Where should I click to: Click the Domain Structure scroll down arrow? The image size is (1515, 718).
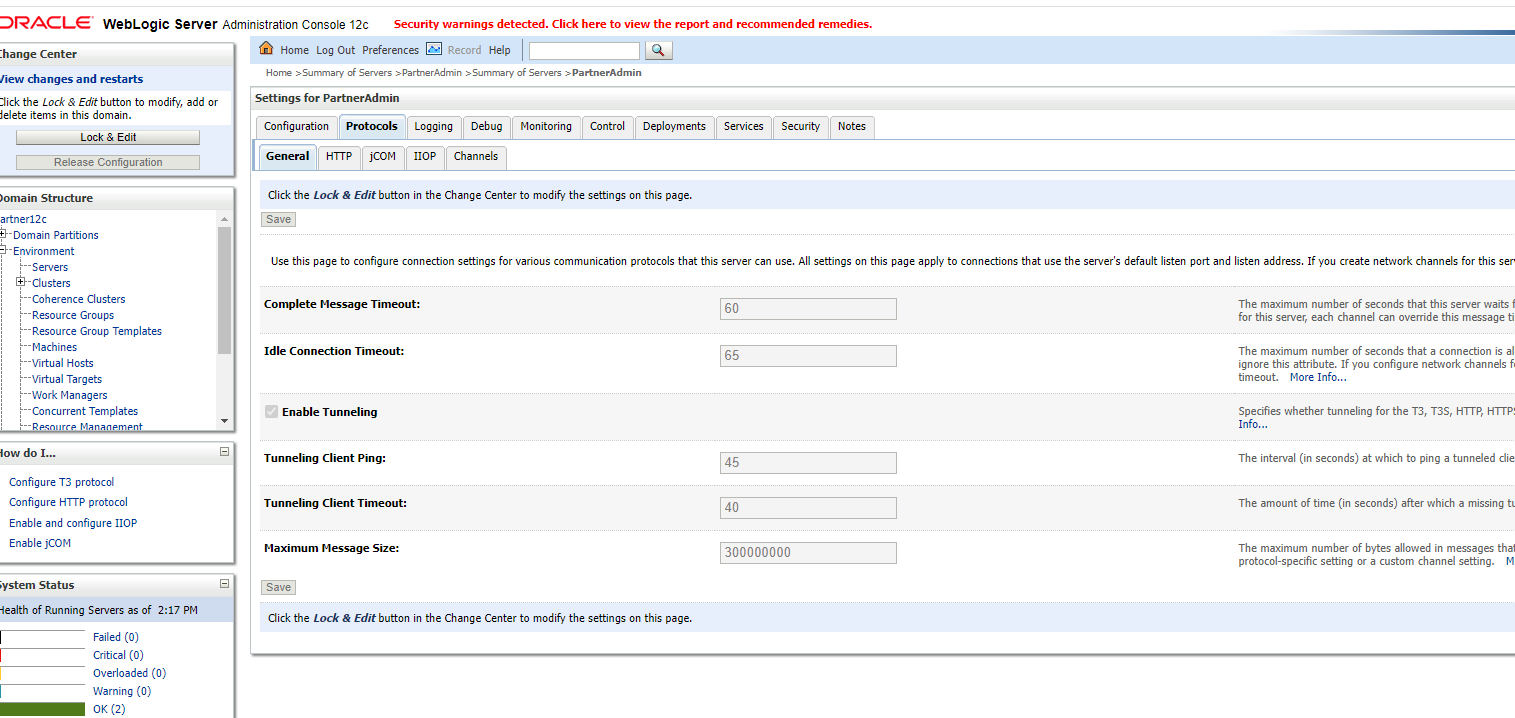pyautogui.click(x=224, y=421)
